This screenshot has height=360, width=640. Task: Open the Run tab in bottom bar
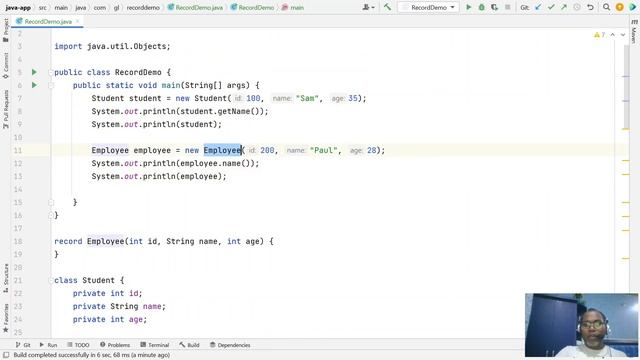(48, 345)
